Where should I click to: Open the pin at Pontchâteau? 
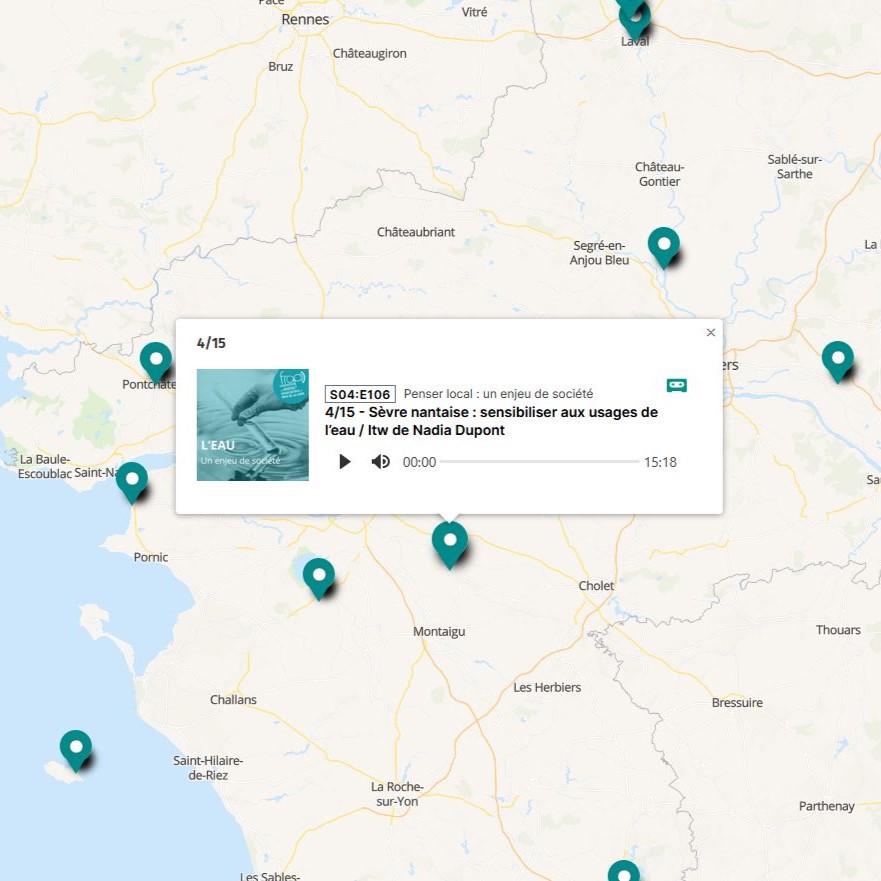(x=156, y=358)
